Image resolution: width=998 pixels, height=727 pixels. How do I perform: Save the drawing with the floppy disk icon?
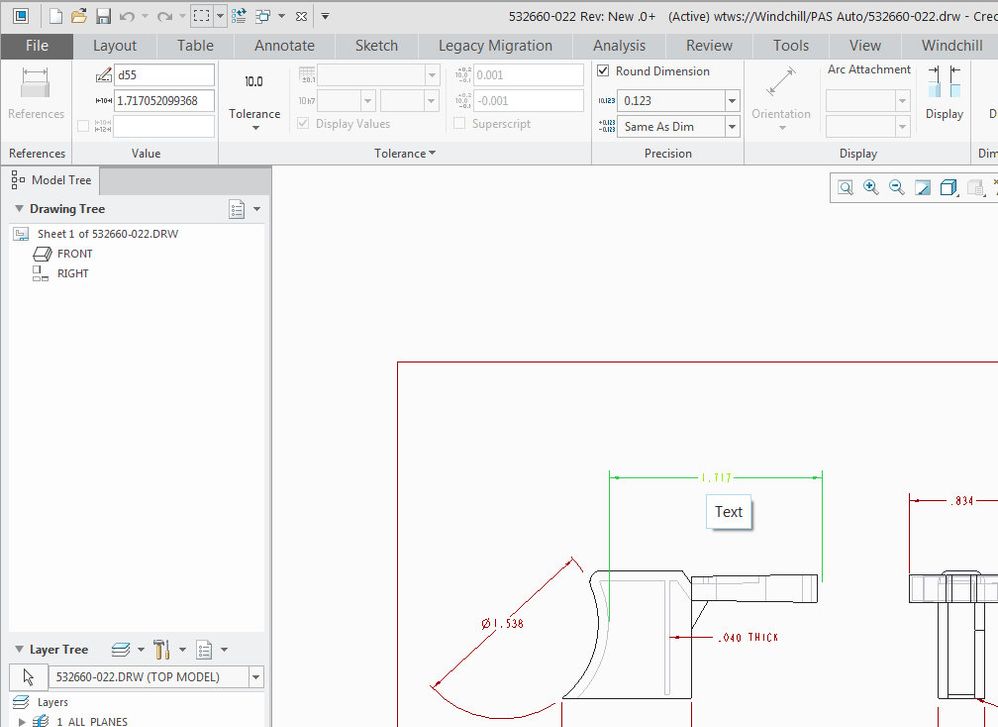click(103, 16)
